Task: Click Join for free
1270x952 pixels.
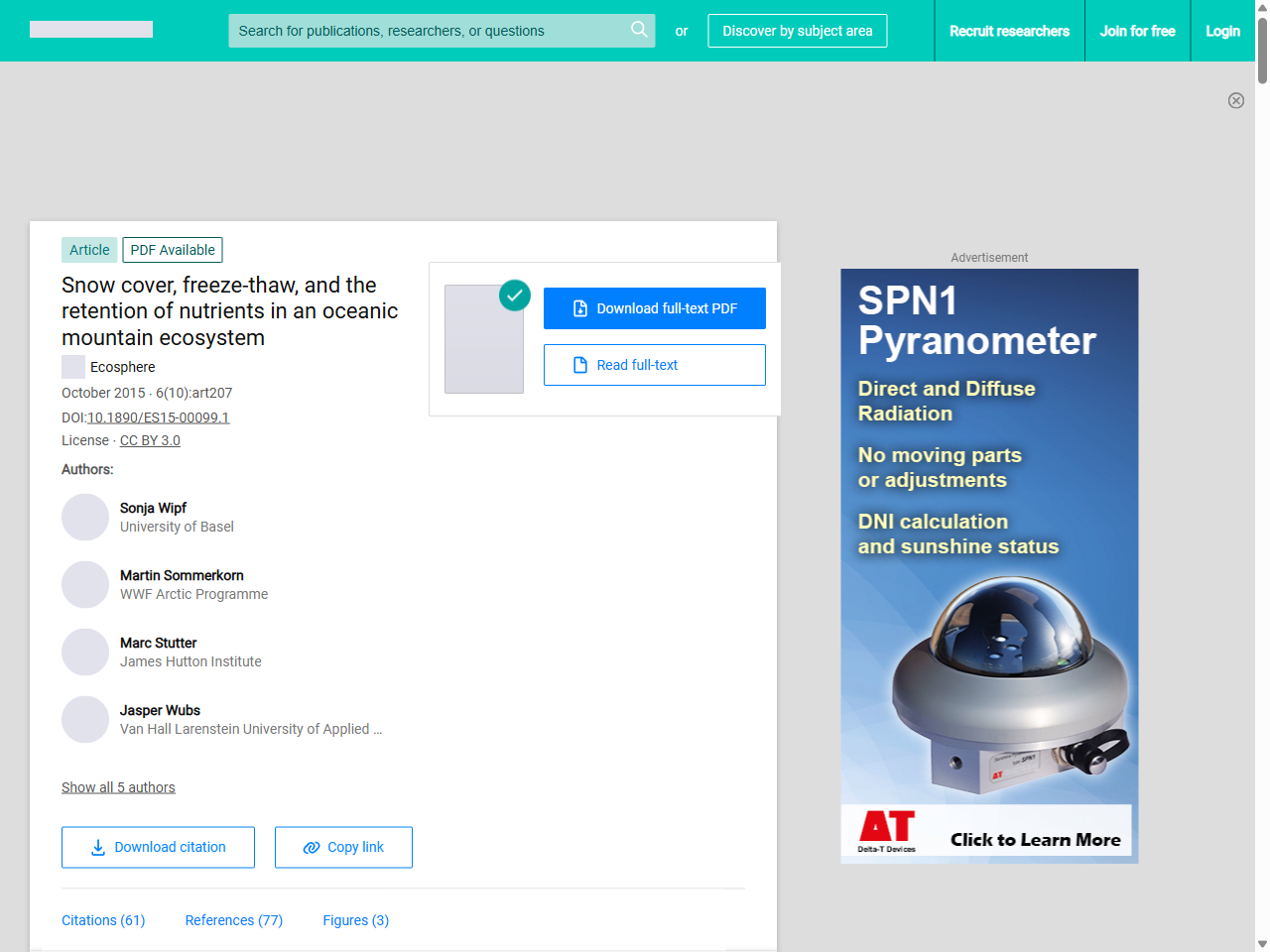Action: (x=1137, y=31)
